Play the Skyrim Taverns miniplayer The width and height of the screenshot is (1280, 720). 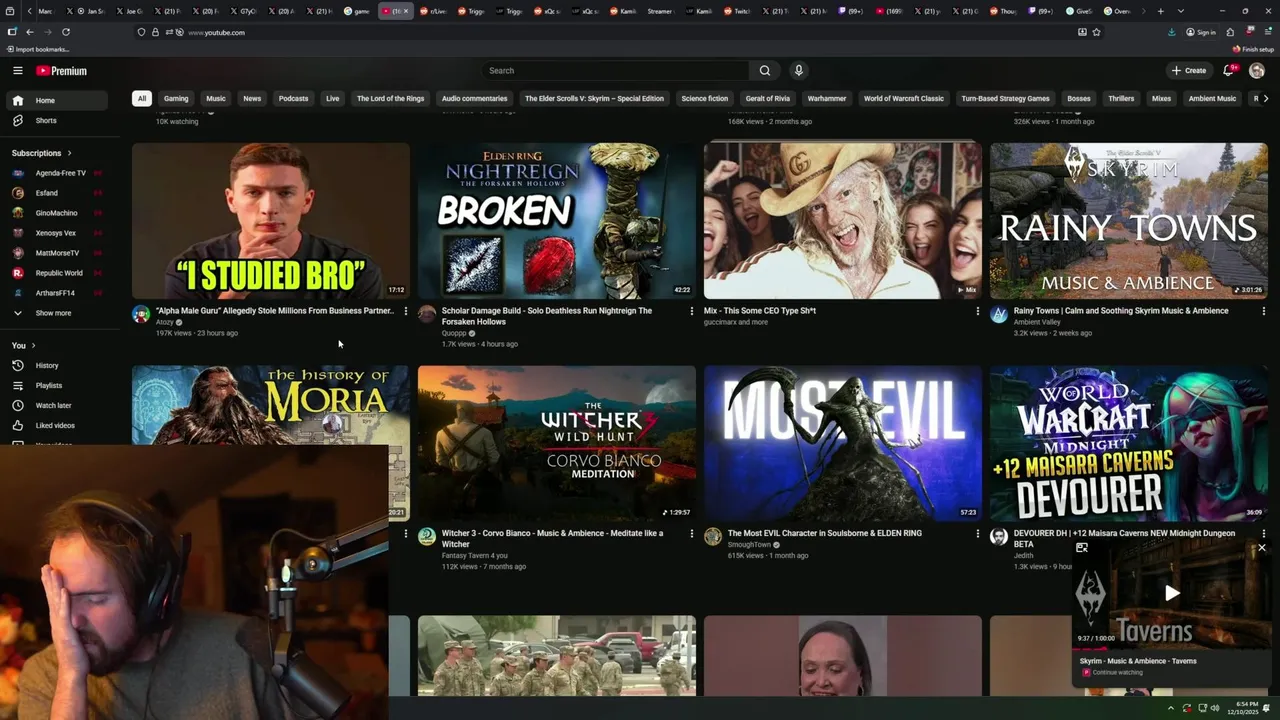coord(1171,593)
